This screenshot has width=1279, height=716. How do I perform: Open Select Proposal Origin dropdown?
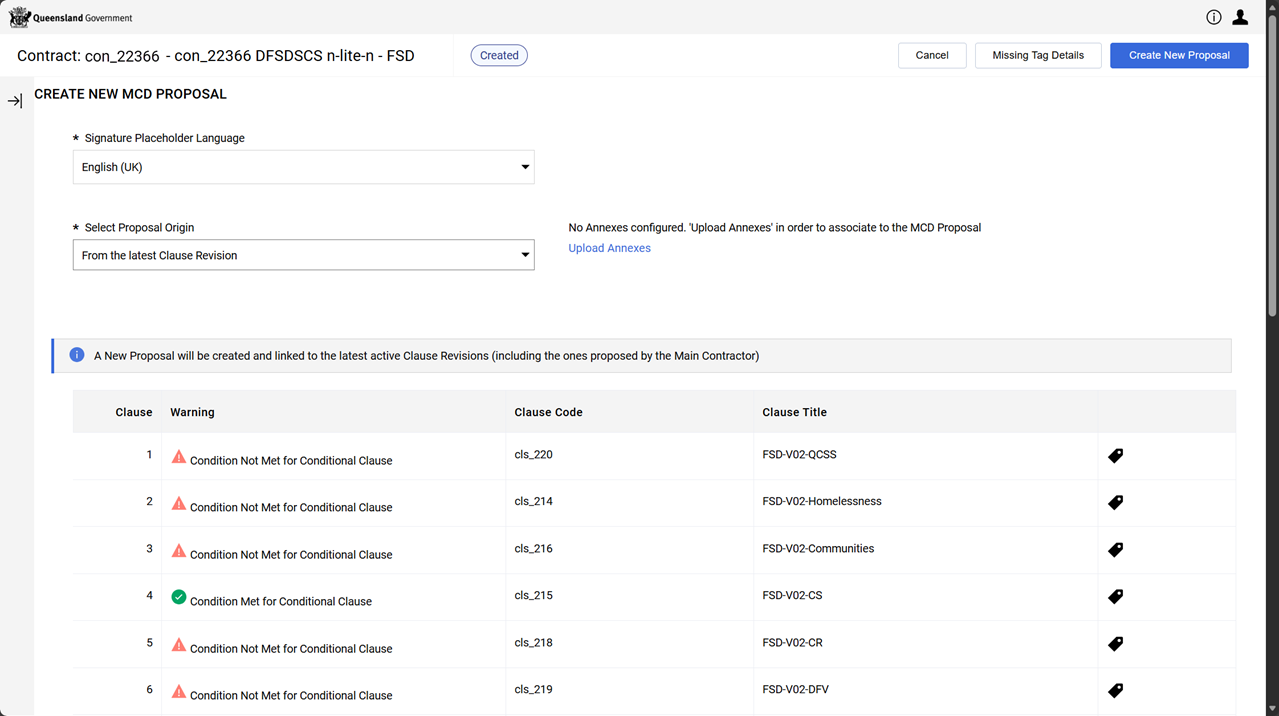303,255
